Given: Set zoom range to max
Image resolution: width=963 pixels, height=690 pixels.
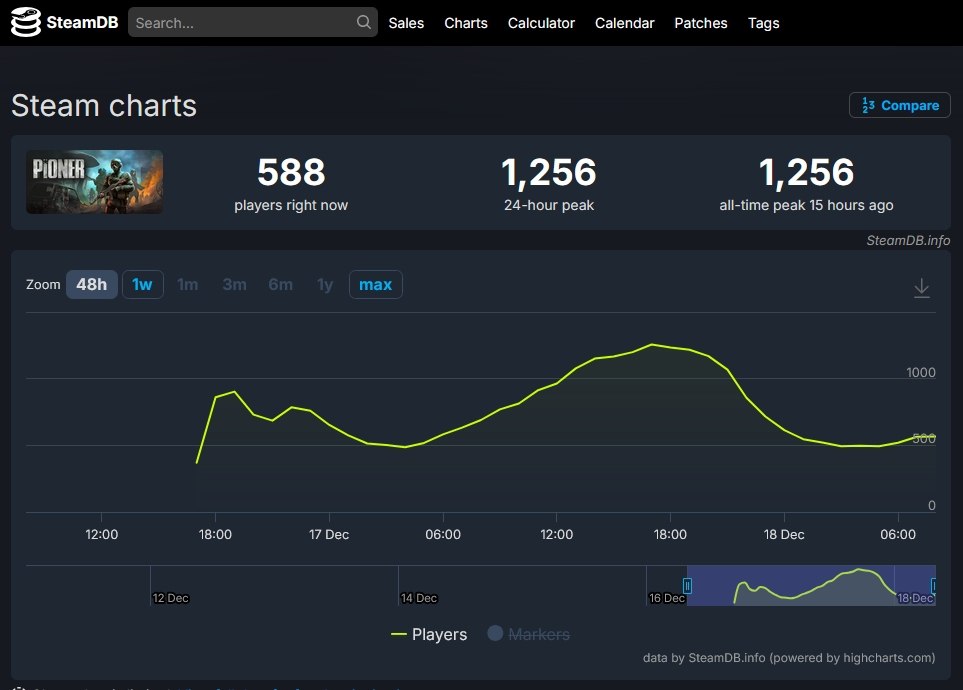Looking at the screenshot, I should [375, 285].
